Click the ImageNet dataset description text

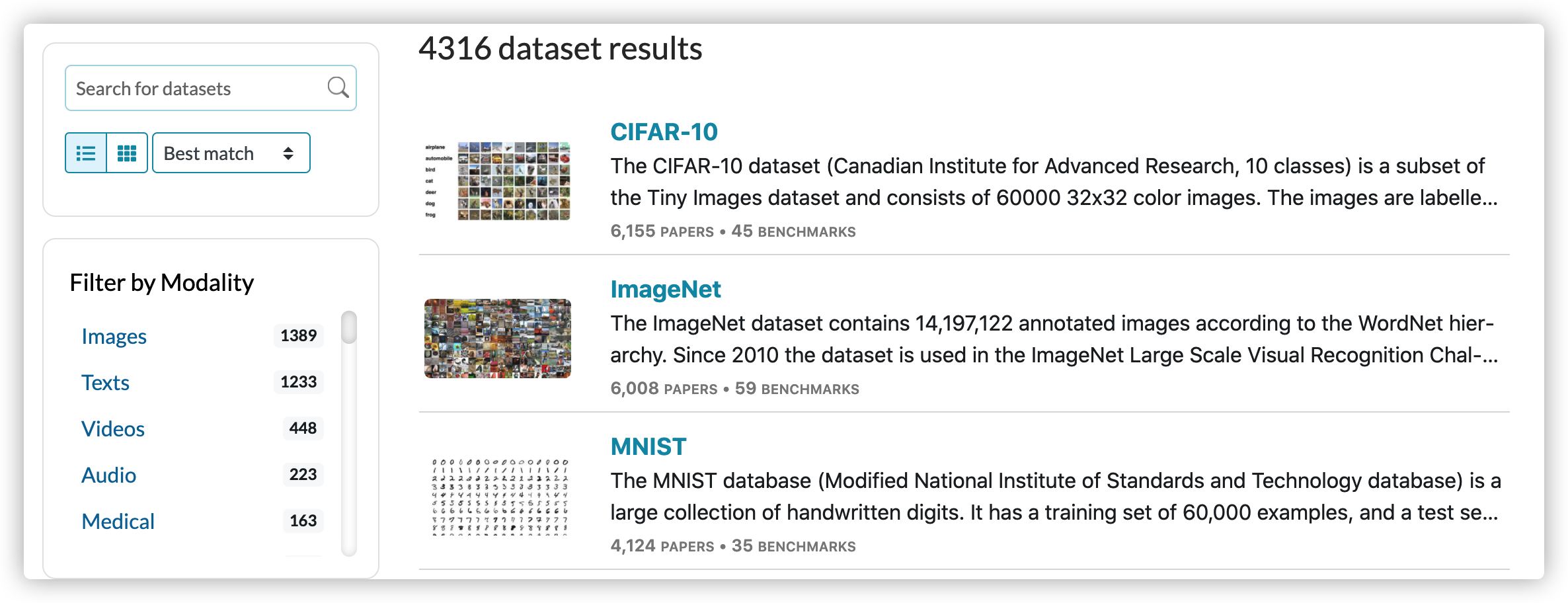coord(1054,339)
